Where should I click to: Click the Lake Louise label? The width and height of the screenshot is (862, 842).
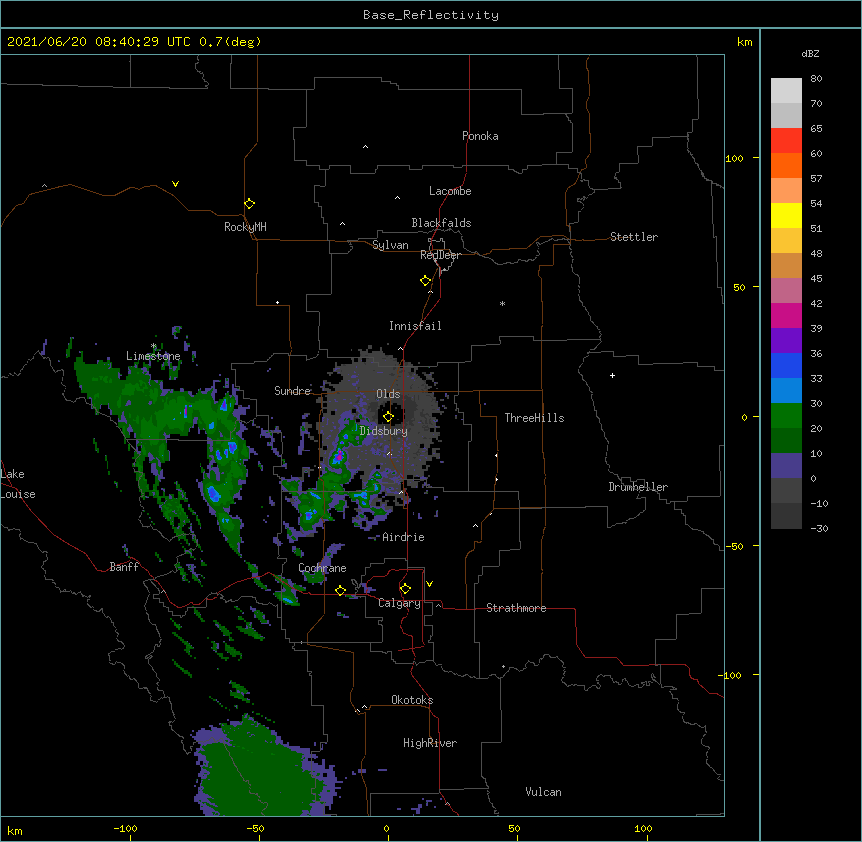[x=18, y=484]
